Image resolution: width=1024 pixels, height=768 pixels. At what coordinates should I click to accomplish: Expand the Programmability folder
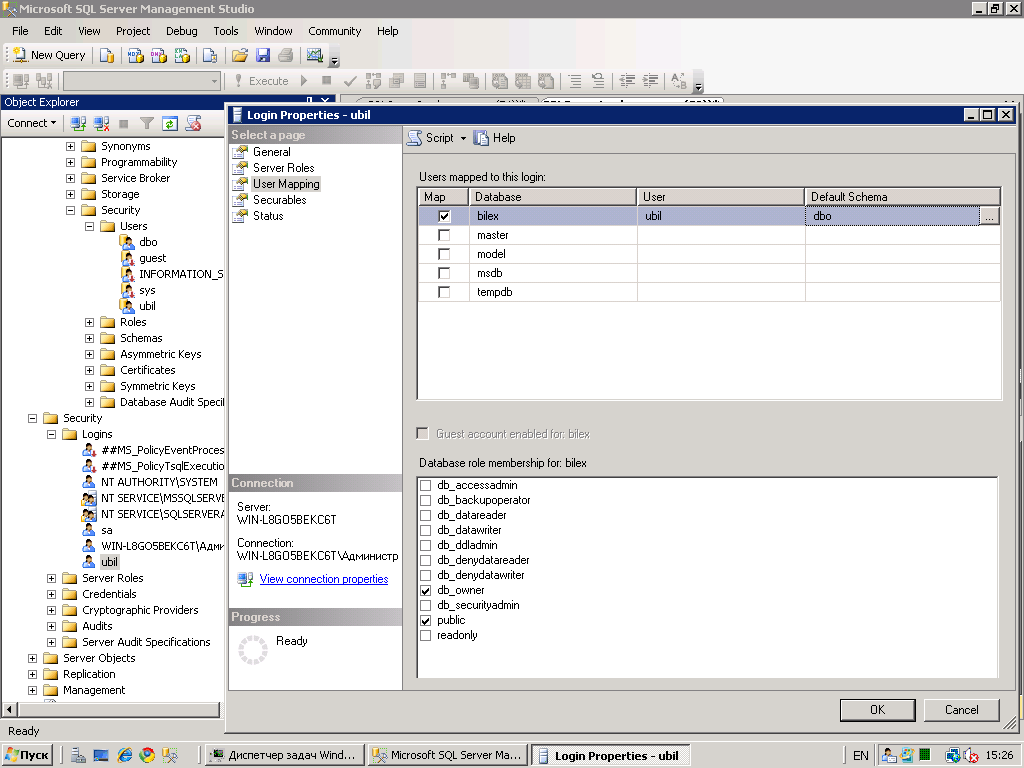[x=71, y=163]
